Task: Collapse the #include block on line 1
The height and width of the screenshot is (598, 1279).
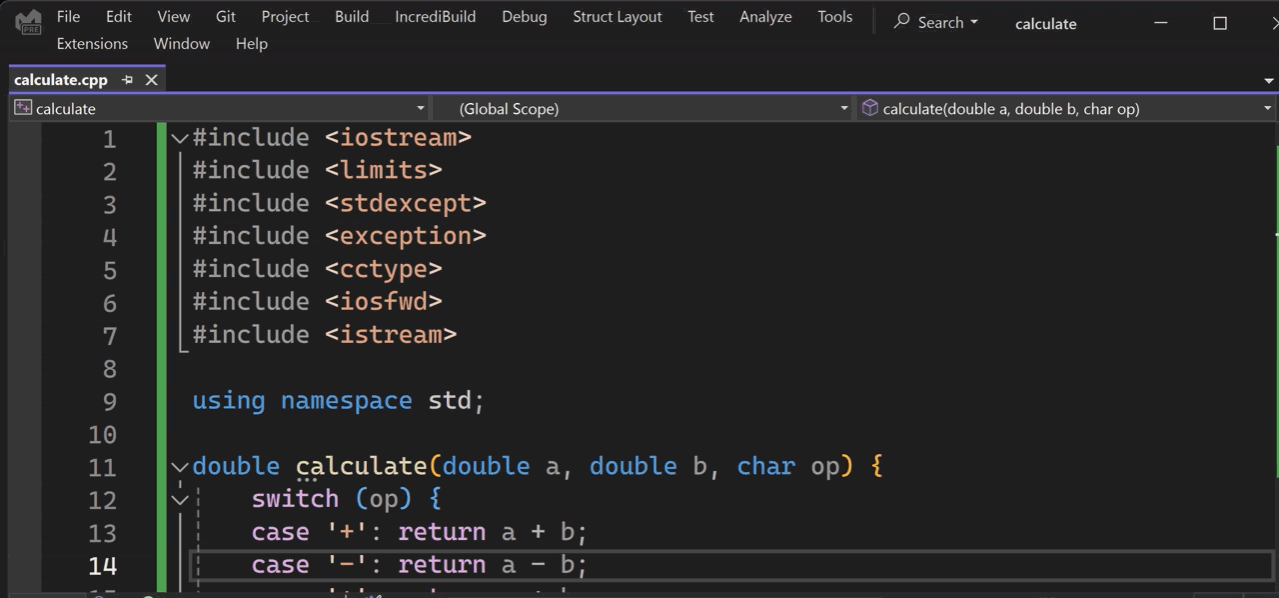Action: tap(180, 138)
